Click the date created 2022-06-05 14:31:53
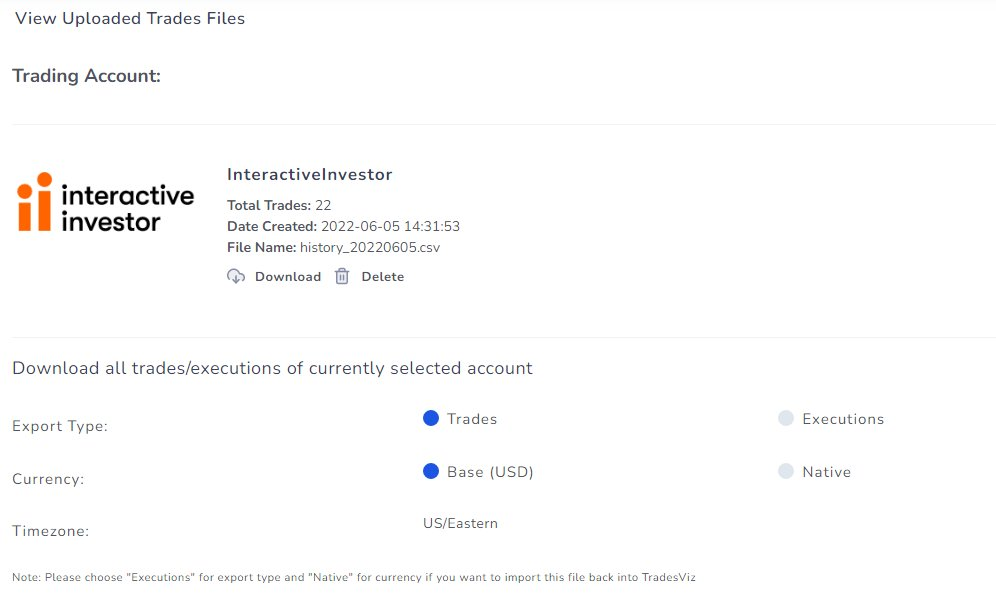Image resolution: width=996 pixels, height=614 pixels. (390, 226)
